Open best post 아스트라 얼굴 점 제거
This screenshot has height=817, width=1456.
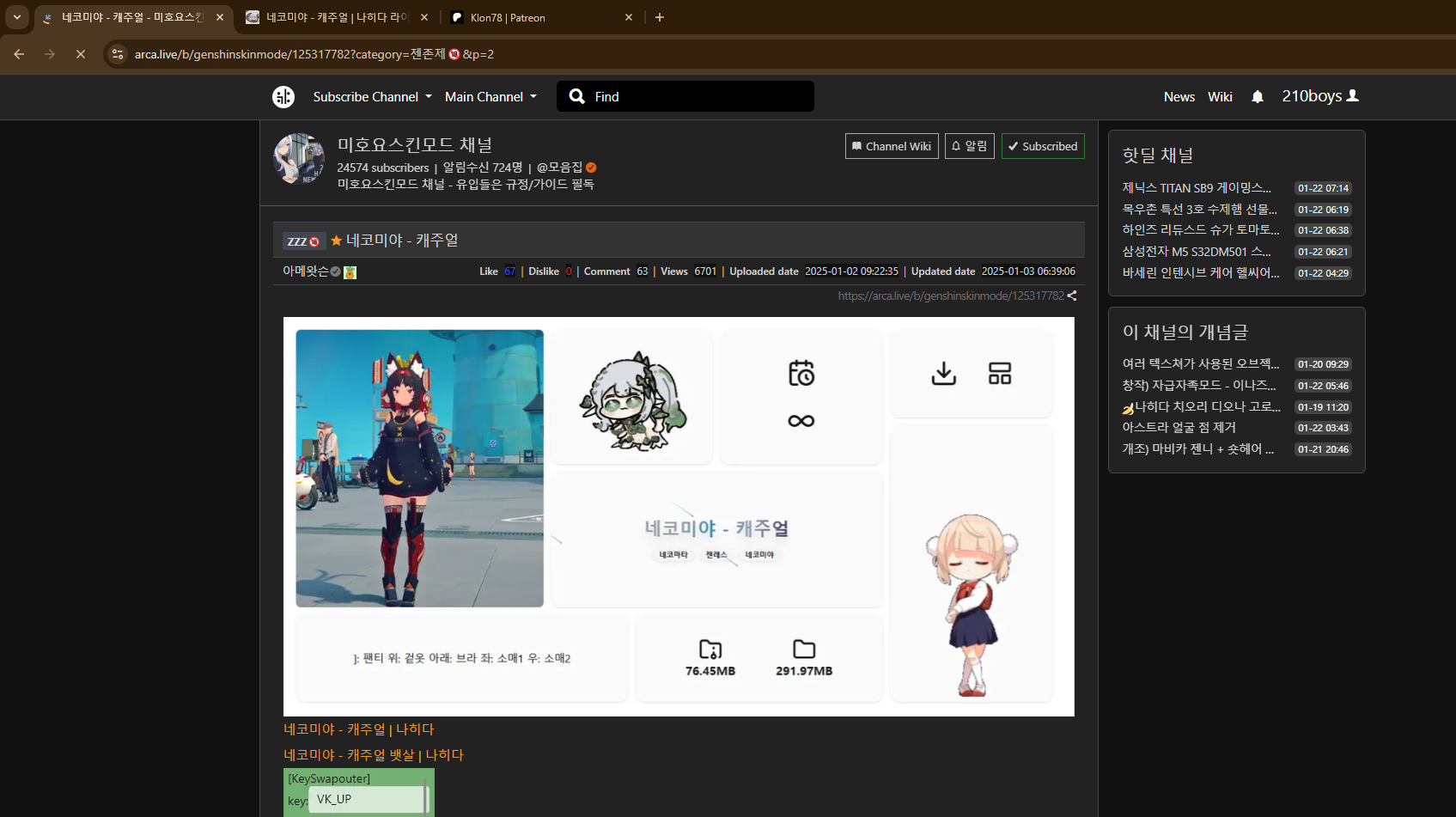[1179, 428]
